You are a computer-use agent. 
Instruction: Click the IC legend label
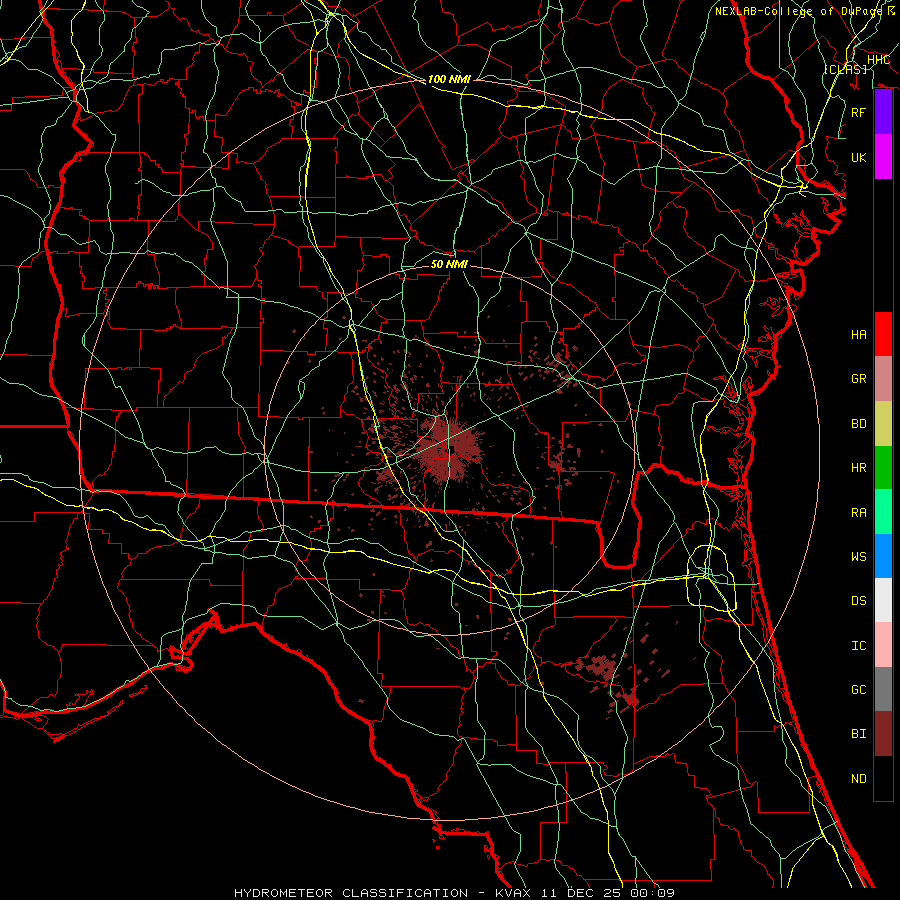tap(859, 646)
